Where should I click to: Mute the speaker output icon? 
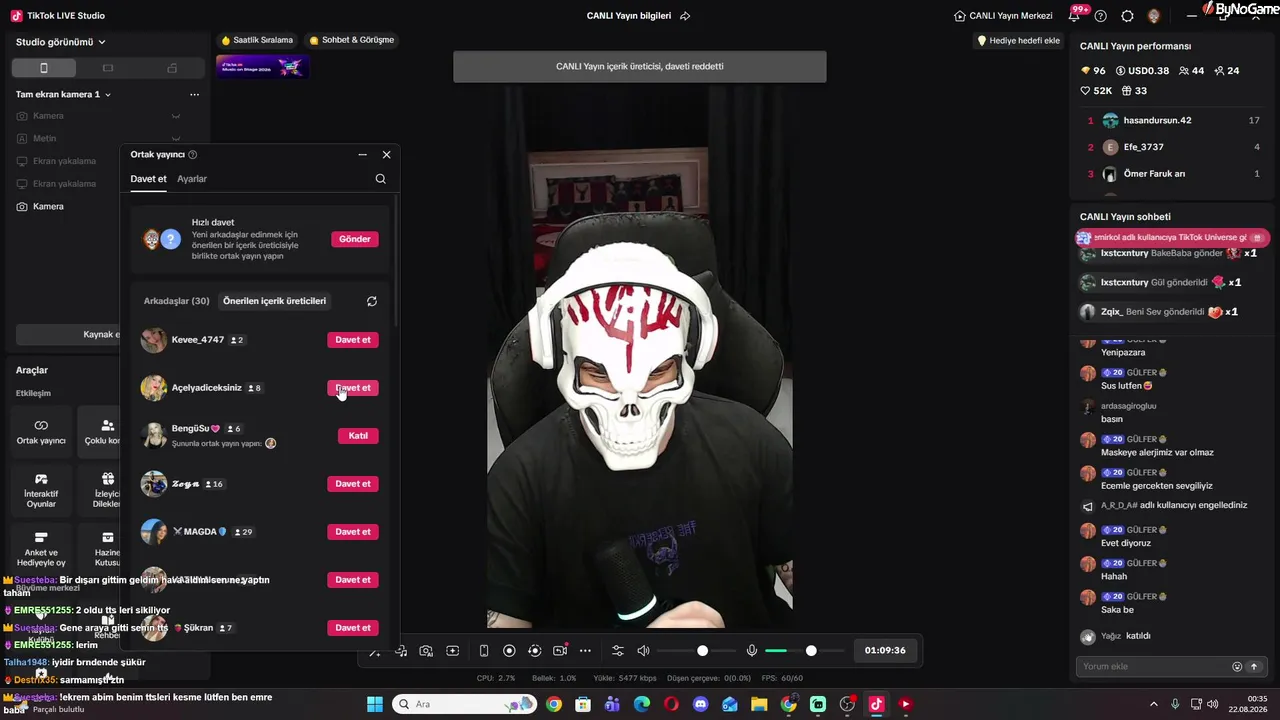tap(643, 651)
